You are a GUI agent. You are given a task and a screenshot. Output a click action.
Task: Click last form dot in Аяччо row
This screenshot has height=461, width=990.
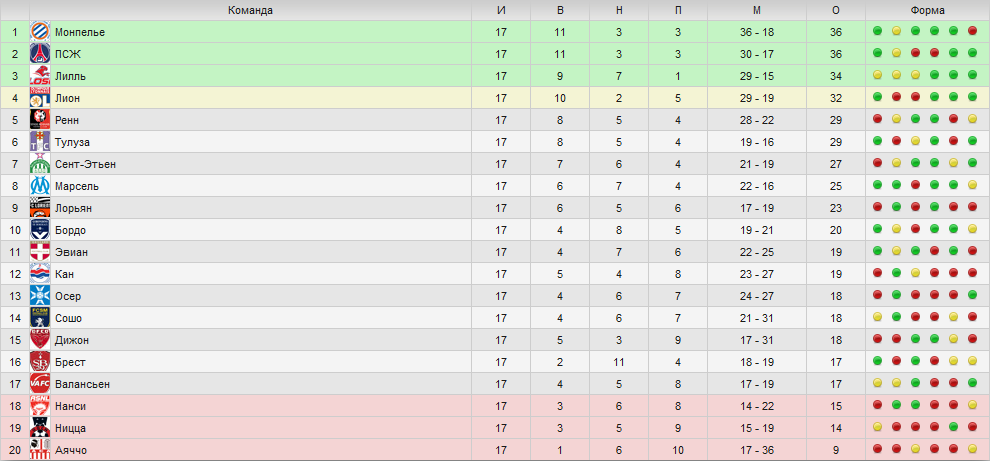(972, 449)
